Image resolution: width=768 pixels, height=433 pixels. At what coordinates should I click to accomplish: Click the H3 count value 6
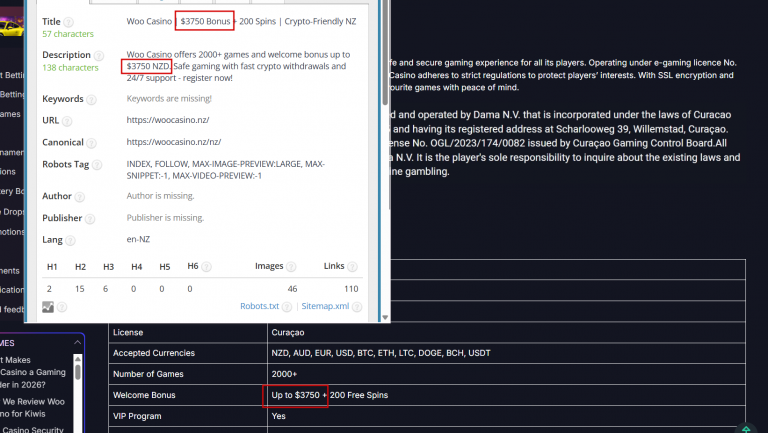click(105, 289)
